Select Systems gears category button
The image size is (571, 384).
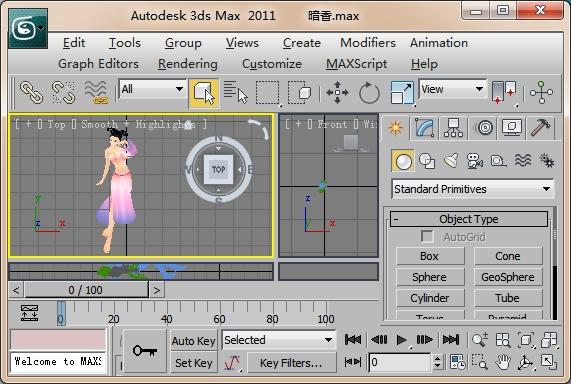547,161
